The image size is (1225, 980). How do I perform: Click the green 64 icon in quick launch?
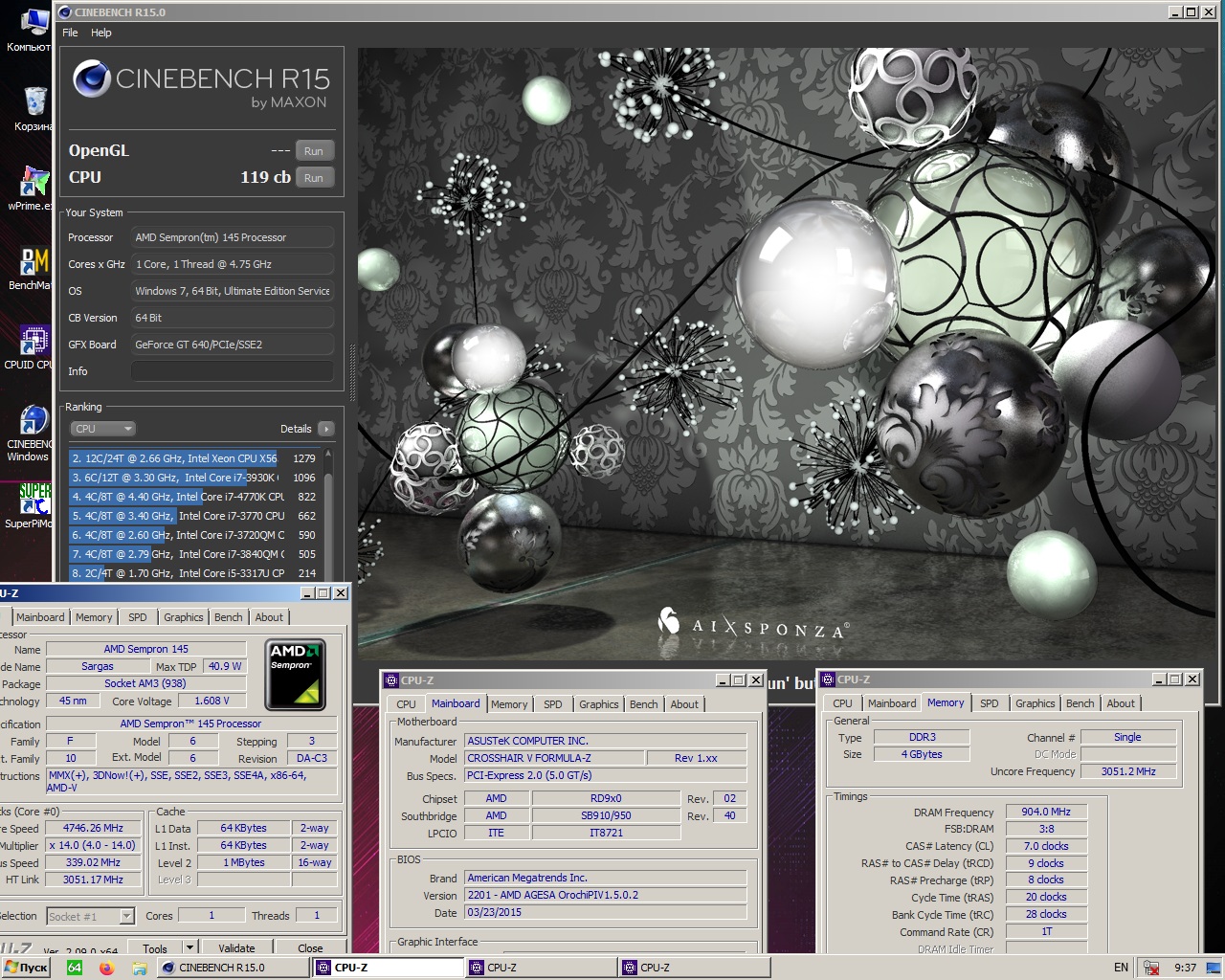[x=74, y=968]
